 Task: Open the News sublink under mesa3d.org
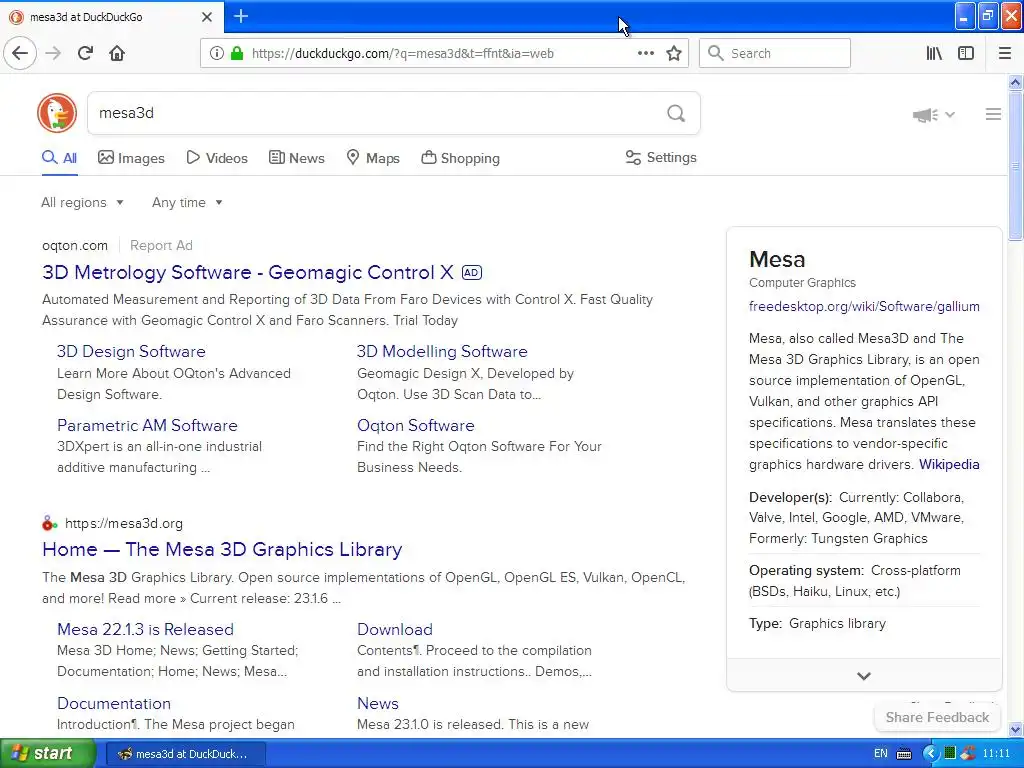[x=377, y=703]
